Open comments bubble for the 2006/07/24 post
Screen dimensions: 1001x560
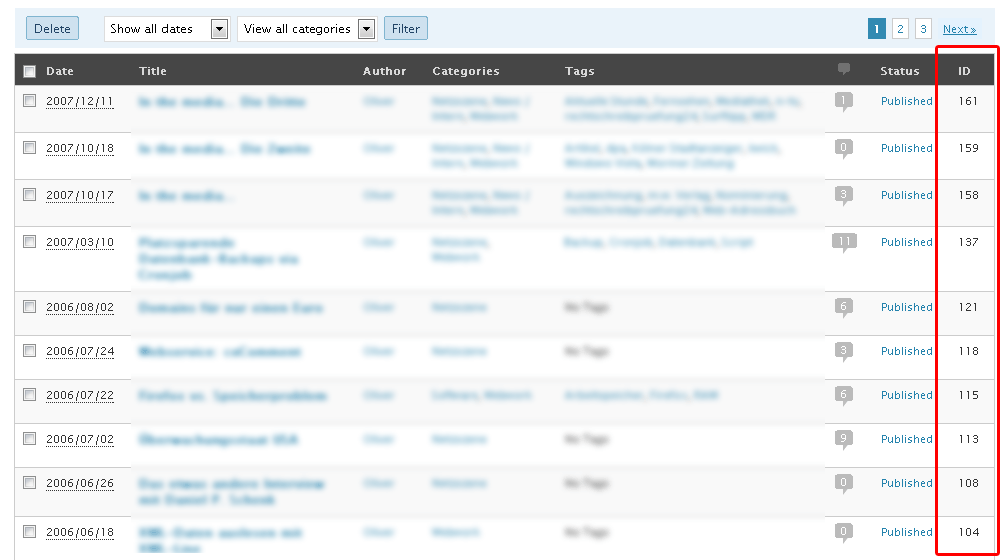(x=844, y=350)
